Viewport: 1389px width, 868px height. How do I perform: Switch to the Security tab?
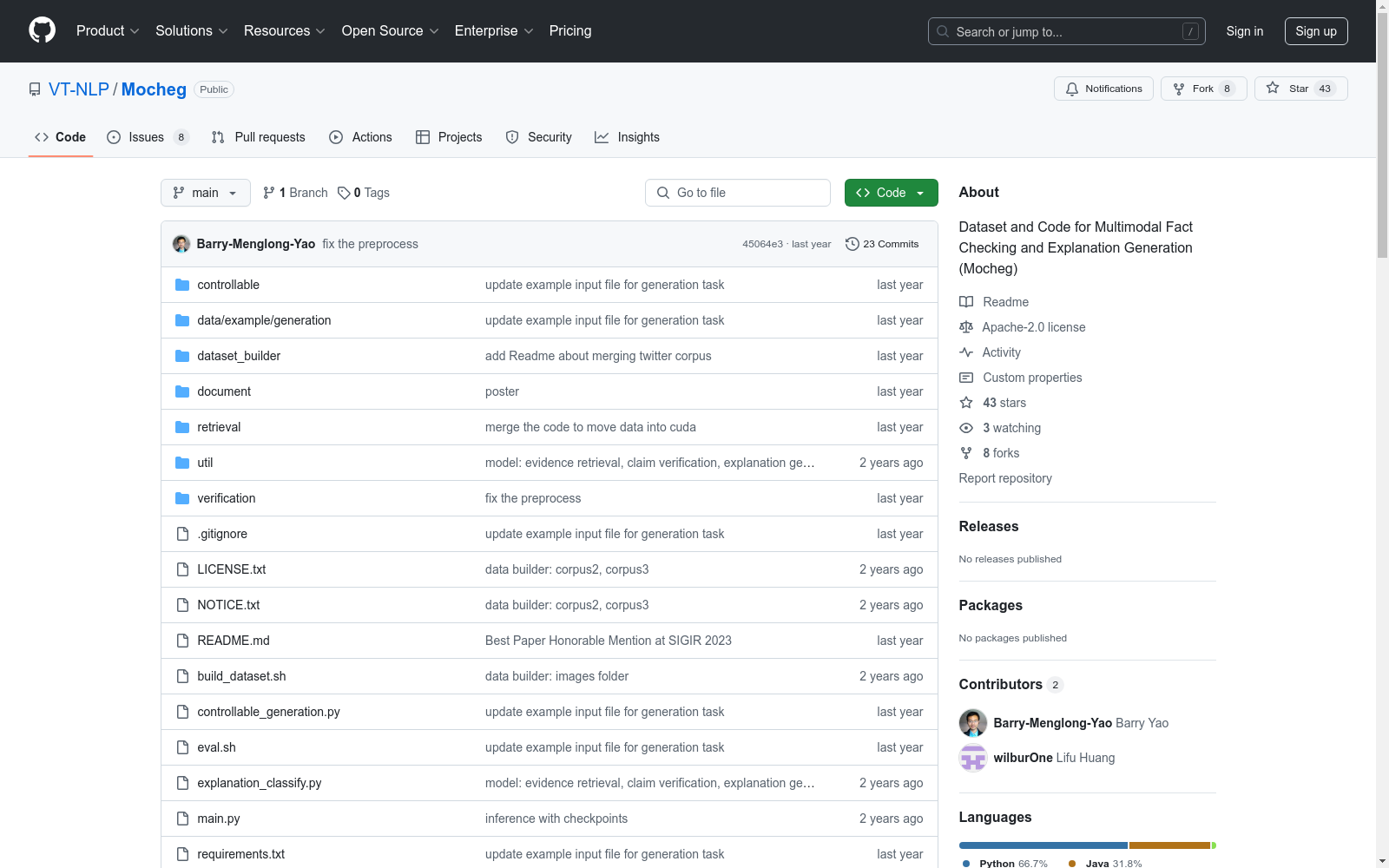point(539,137)
